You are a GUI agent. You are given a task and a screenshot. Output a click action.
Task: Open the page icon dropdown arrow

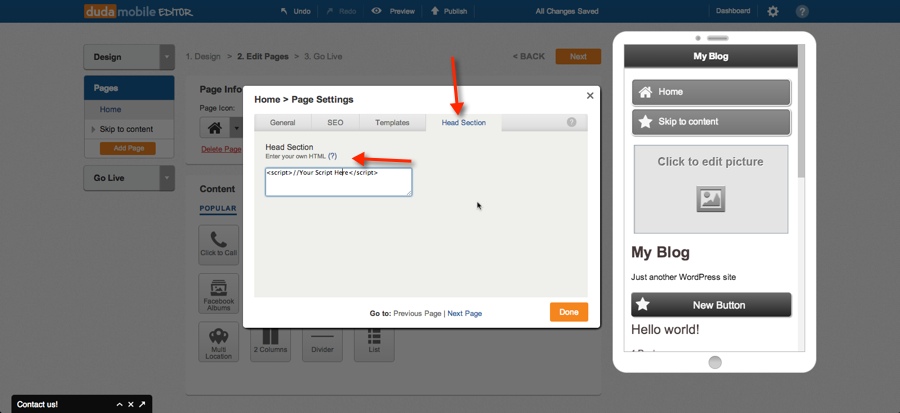coord(236,128)
